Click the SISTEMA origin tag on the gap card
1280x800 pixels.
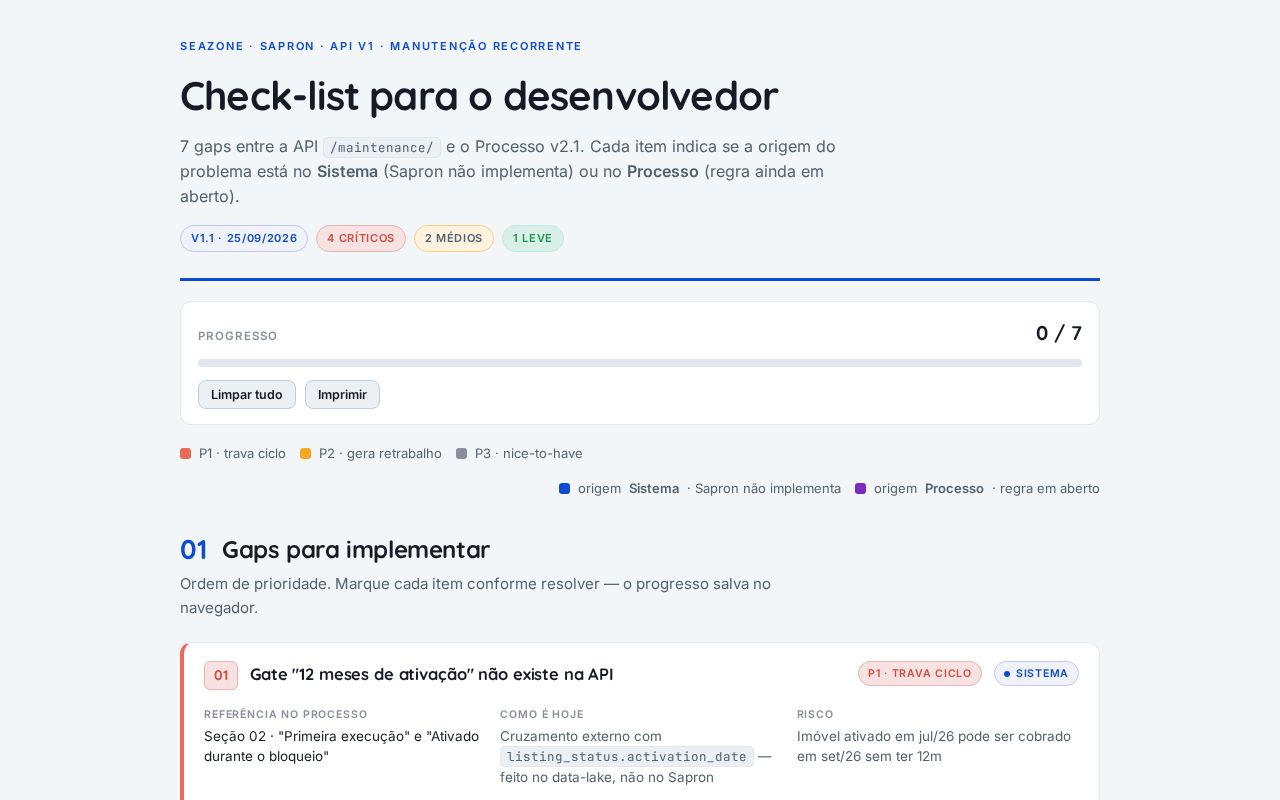[1036, 673]
